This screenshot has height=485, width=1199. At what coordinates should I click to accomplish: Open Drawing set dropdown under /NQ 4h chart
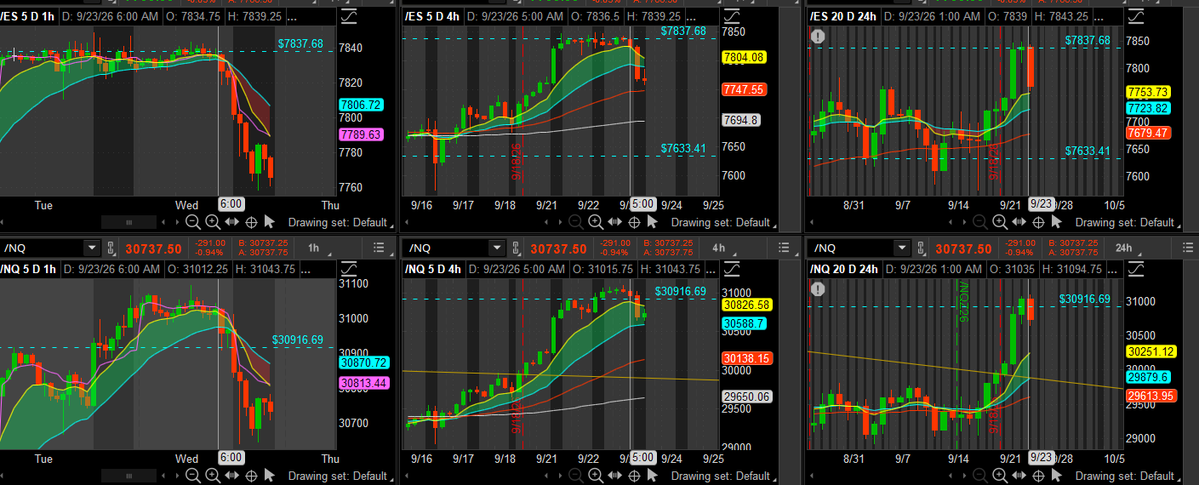[x=723, y=475]
